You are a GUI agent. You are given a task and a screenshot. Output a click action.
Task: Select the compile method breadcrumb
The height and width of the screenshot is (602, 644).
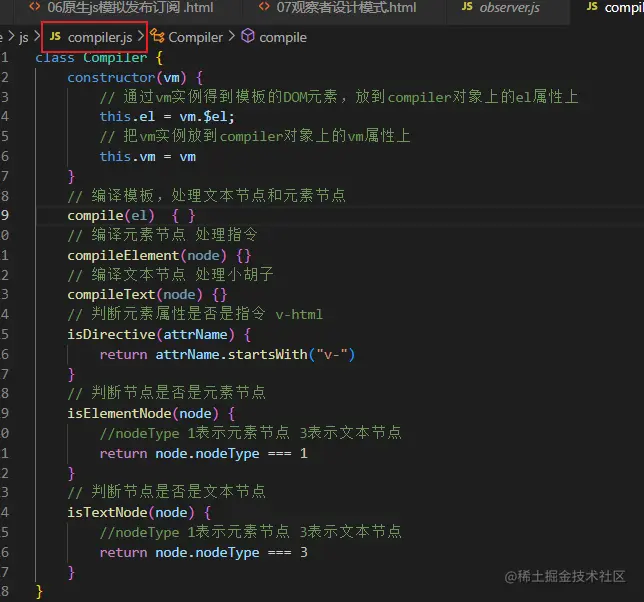click(x=283, y=37)
